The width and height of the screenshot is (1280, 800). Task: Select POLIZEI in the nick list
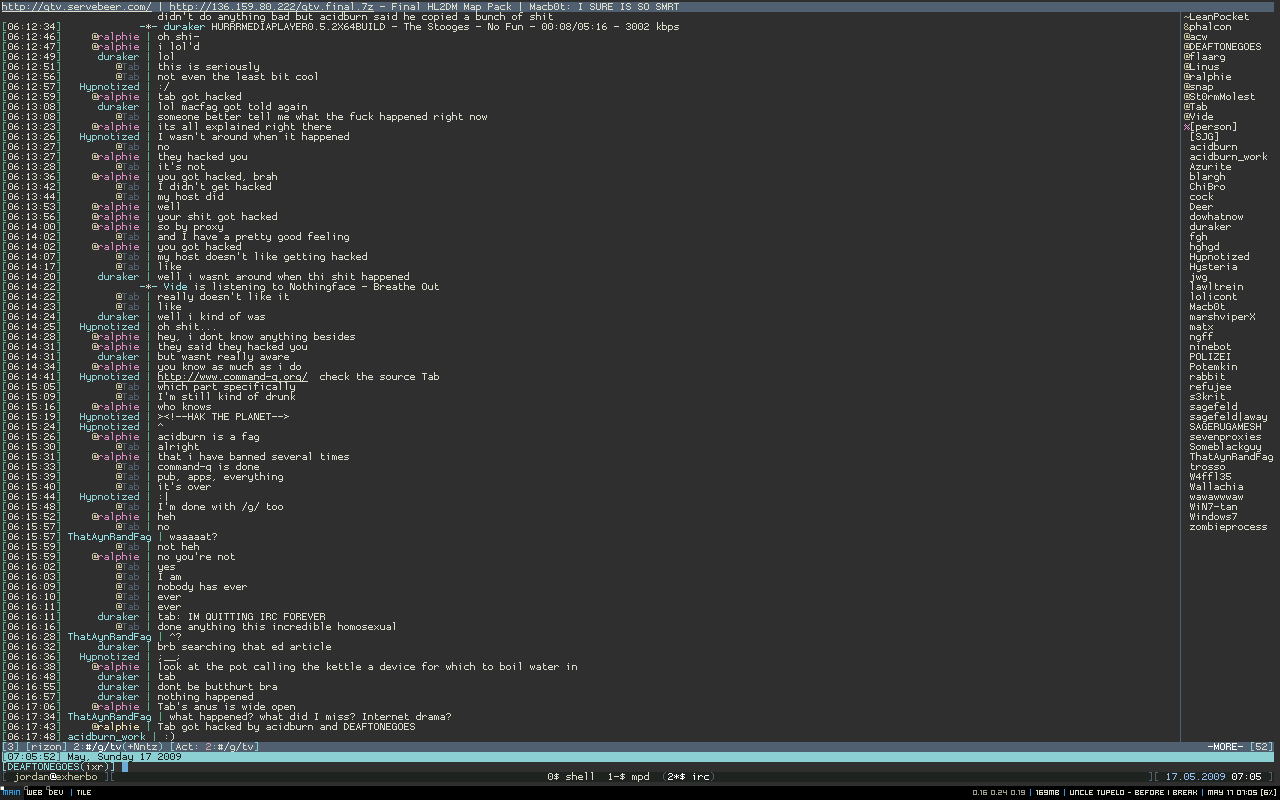tap(1210, 357)
